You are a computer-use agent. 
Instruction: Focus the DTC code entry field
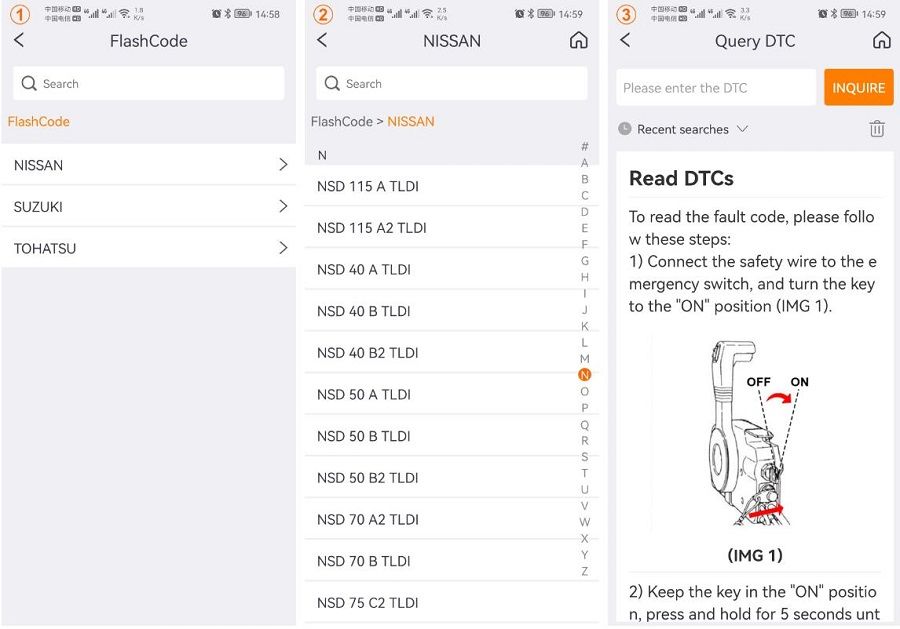click(x=715, y=88)
